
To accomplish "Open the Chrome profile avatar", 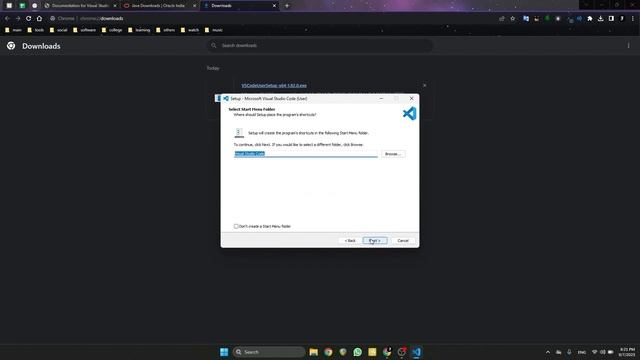I will point(622,18).
